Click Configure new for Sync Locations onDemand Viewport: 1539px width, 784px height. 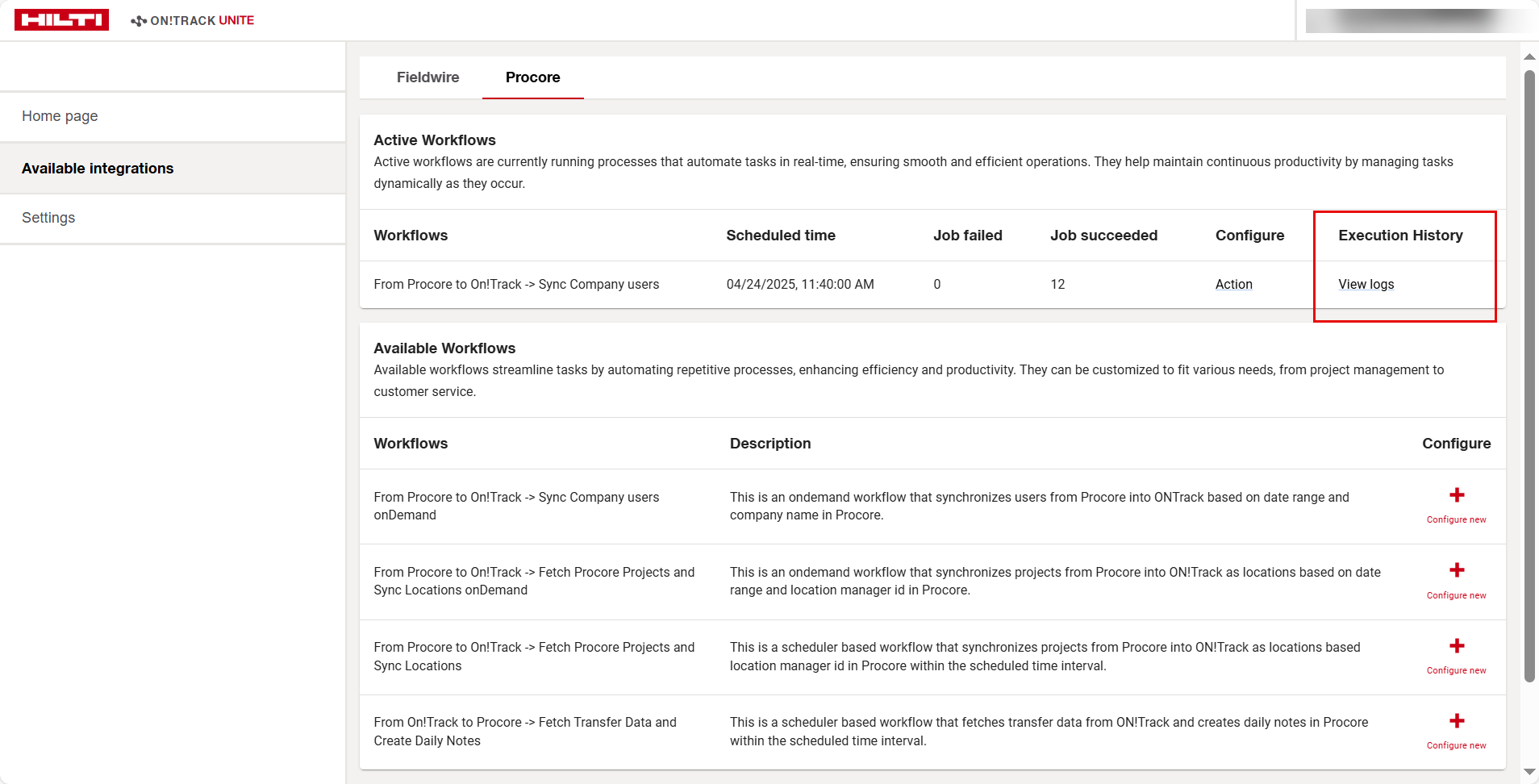[x=1456, y=595]
